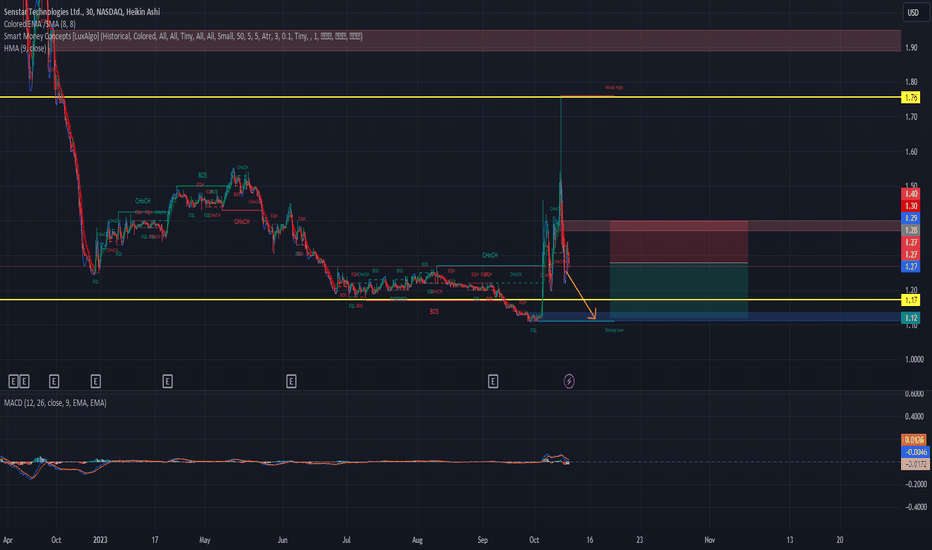The height and width of the screenshot is (550, 932).
Task: Select the MACD (12, 26, close, 9, EMA, EMA) label
Action: click(55, 403)
